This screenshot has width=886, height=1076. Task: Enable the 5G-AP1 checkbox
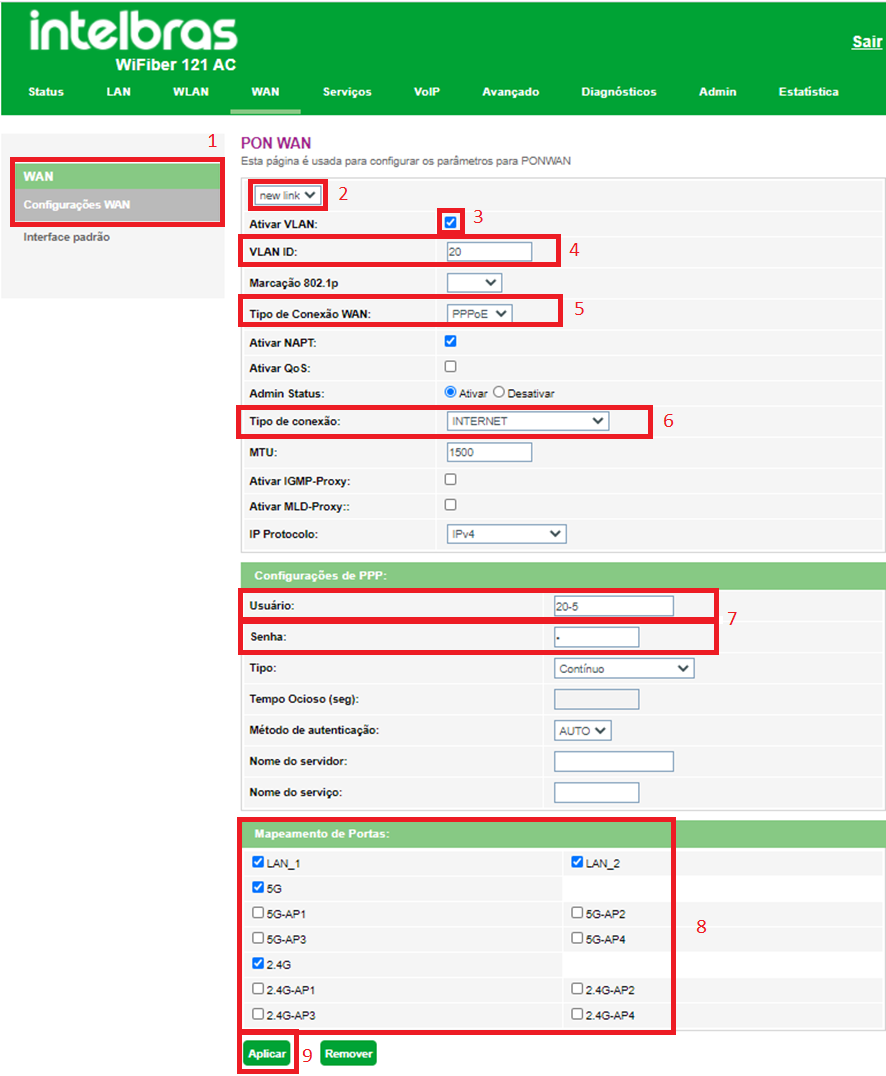pyautogui.click(x=258, y=913)
